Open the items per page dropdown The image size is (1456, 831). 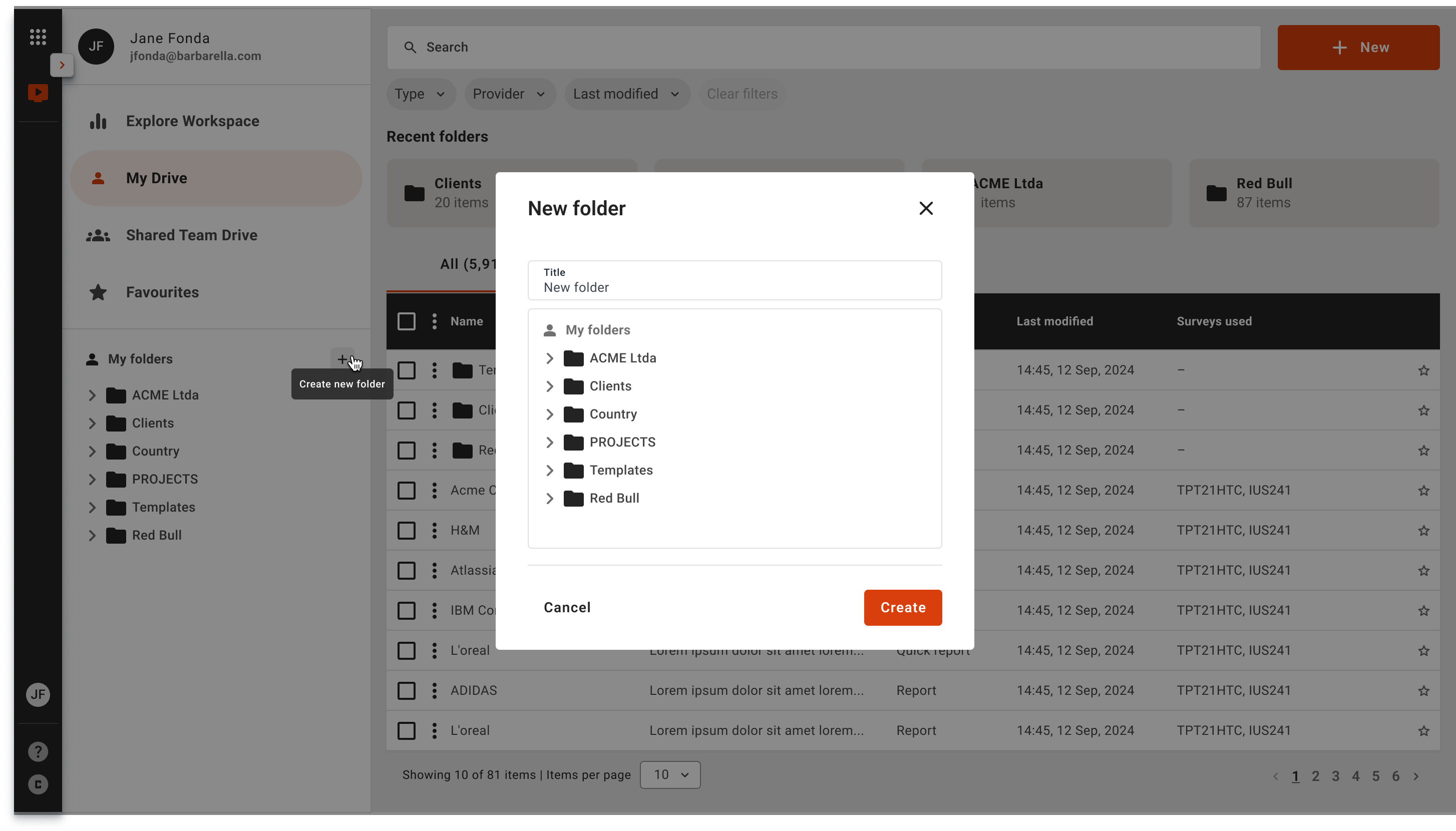(x=670, y=774)
